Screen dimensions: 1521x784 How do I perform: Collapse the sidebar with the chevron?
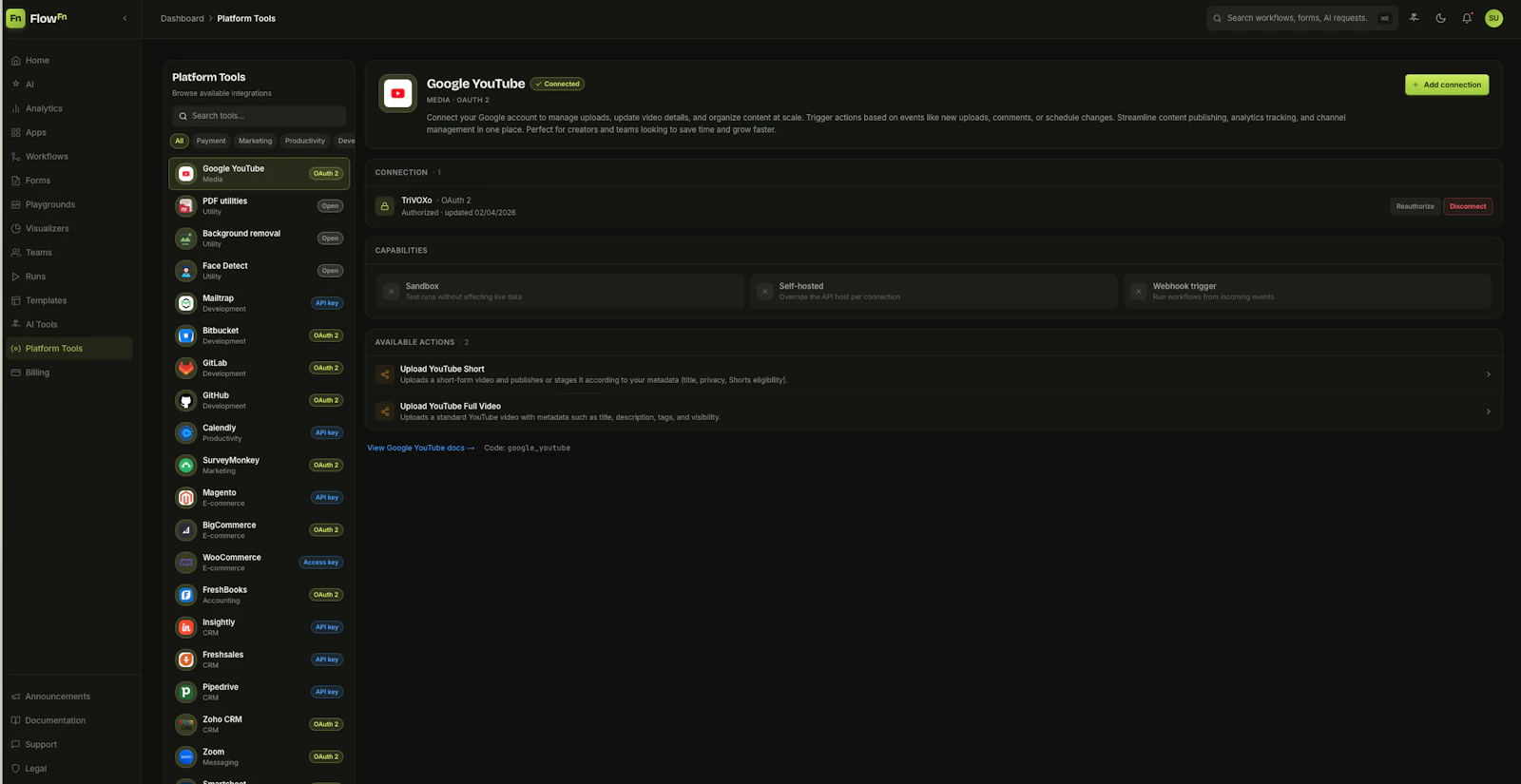[125, 18]
